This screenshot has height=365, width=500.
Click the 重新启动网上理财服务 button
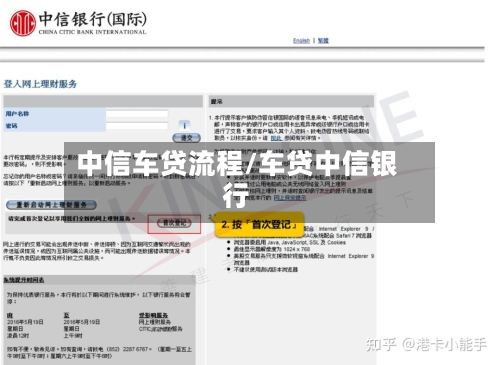51,205
